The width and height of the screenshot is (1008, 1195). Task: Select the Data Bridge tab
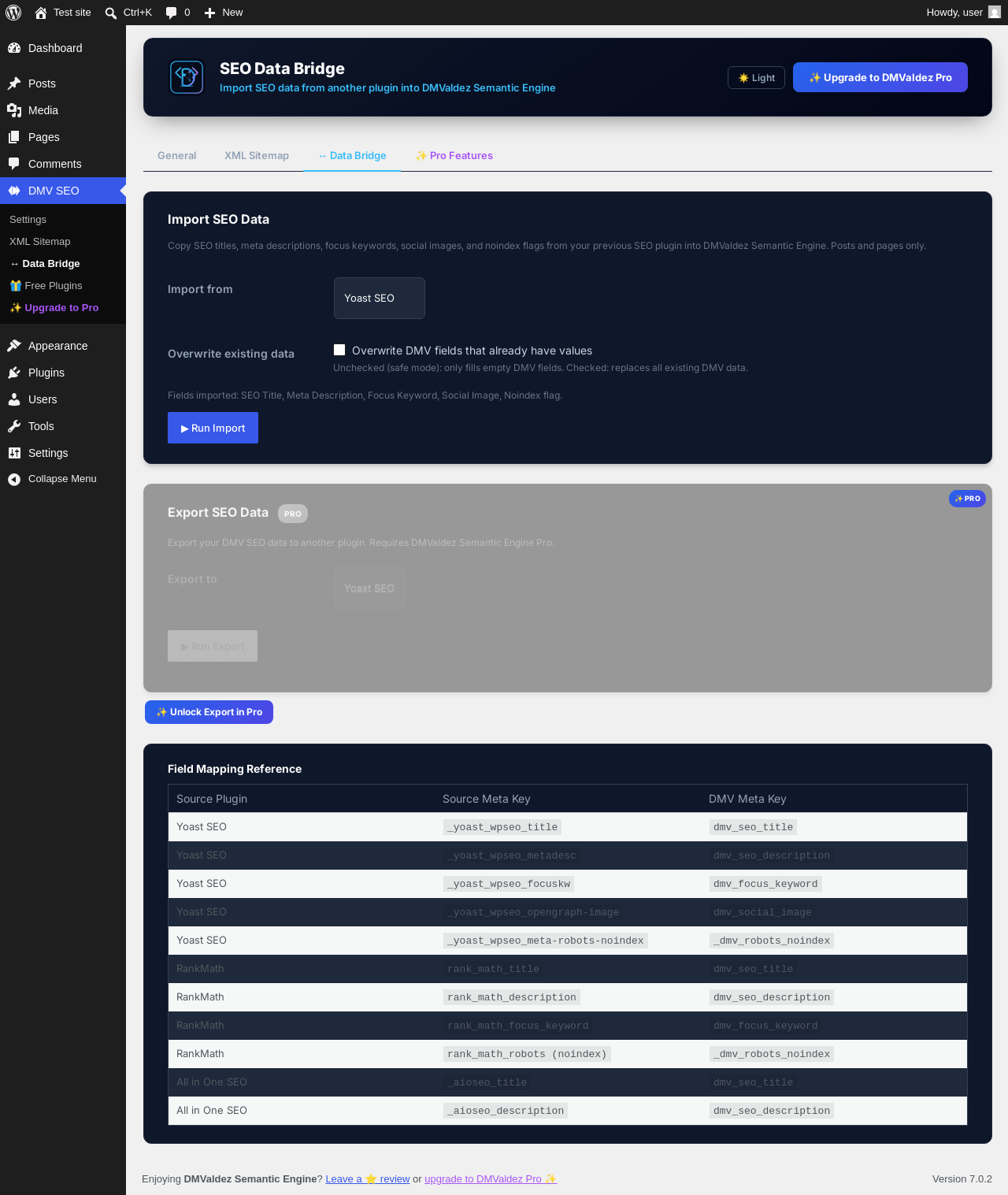tap(352, 156)
